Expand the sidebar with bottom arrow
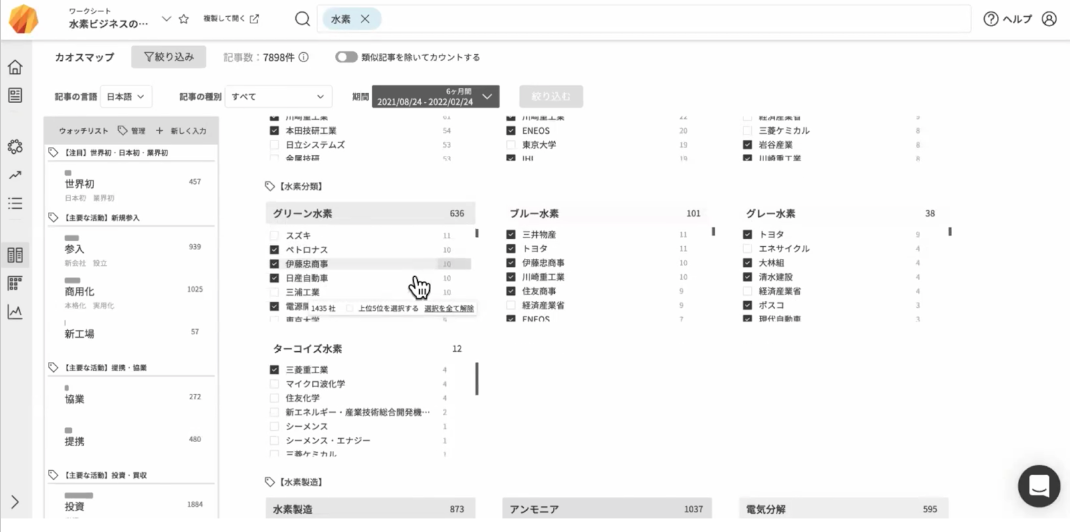Image resolution: width=1070 pixels, height=532 pixels. point(15,502)
